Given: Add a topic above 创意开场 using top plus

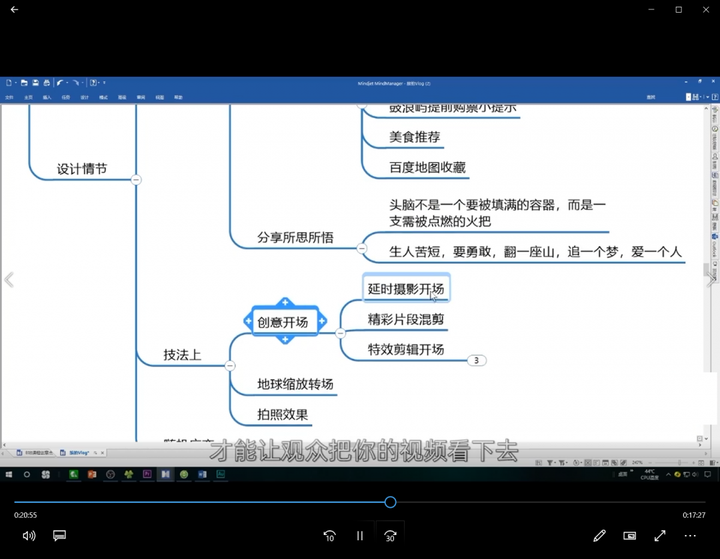Looking at the screenshot, I should pyautogui.click(x=285, y=302).
